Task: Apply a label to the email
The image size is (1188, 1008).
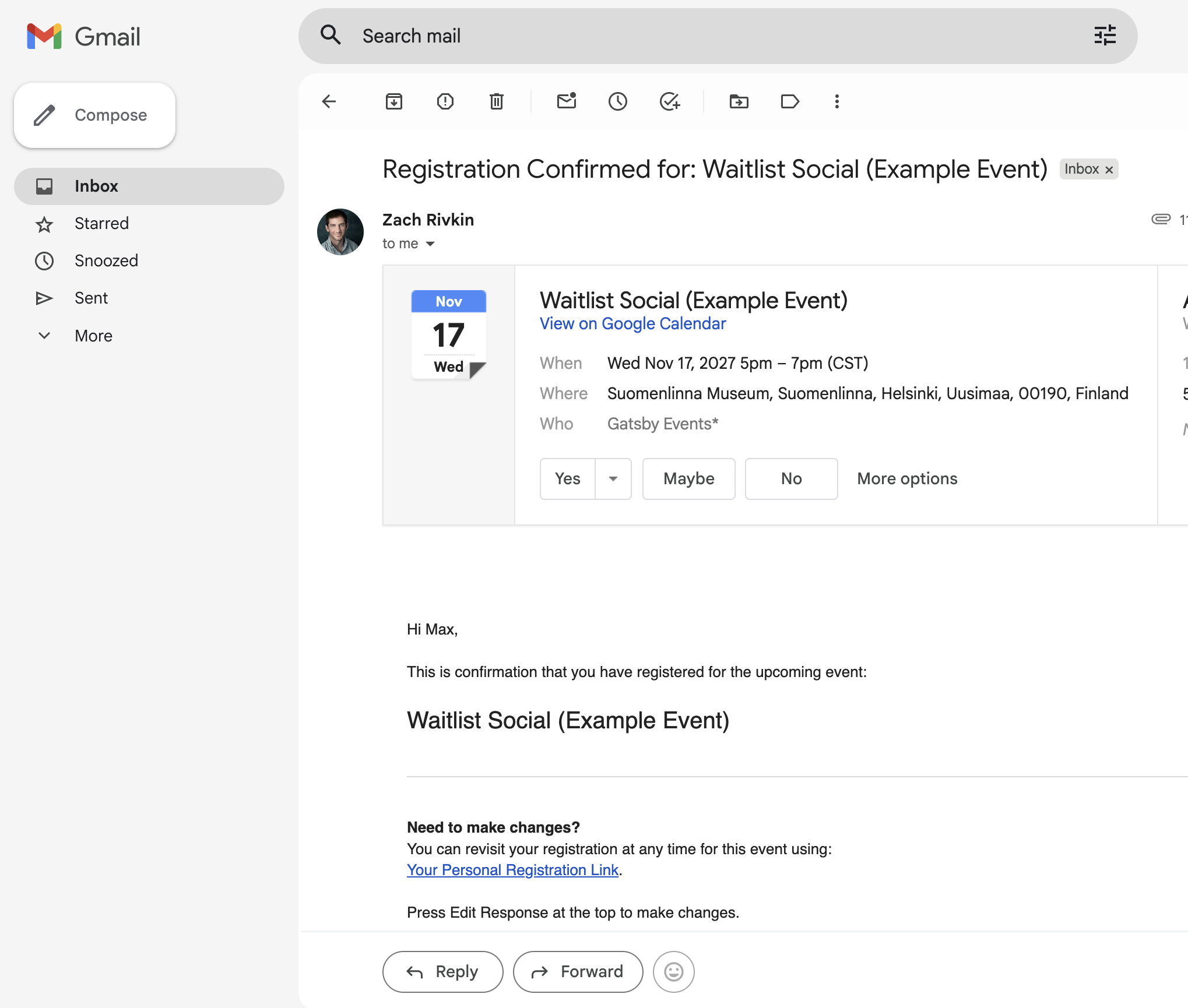Action: pyautogui.click(x=790, y=101)
